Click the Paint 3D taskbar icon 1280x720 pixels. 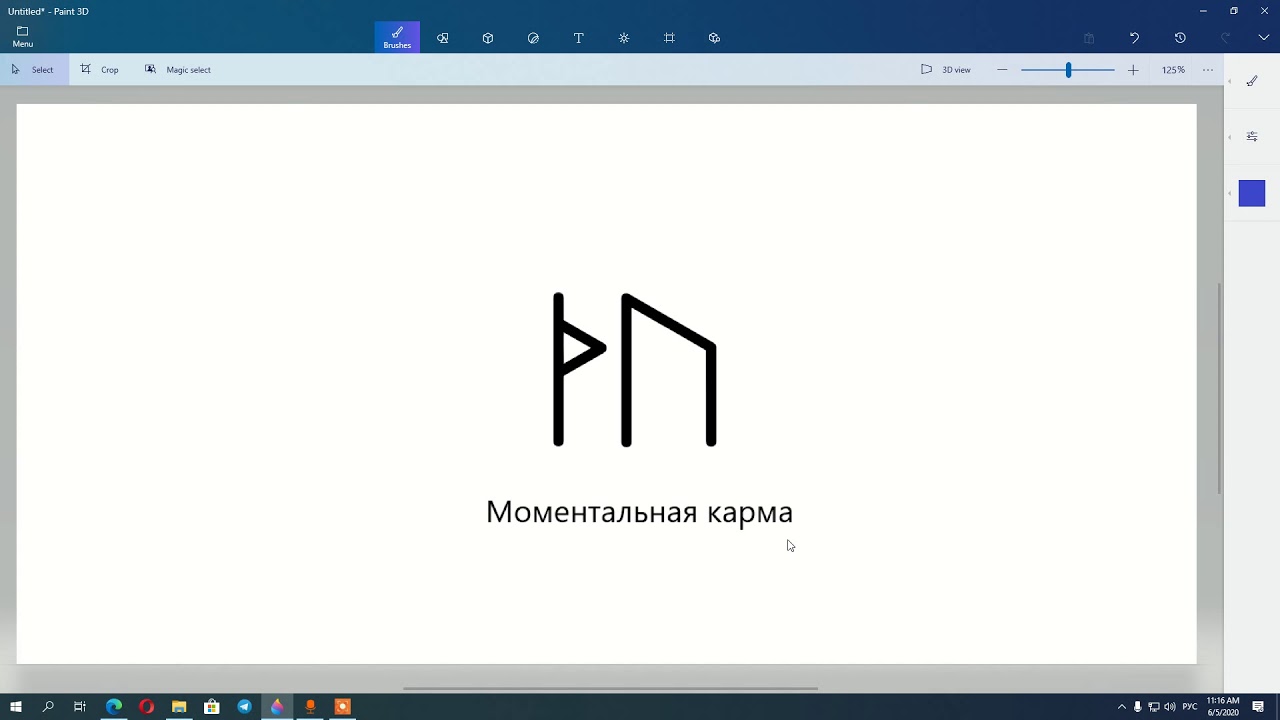277,707
